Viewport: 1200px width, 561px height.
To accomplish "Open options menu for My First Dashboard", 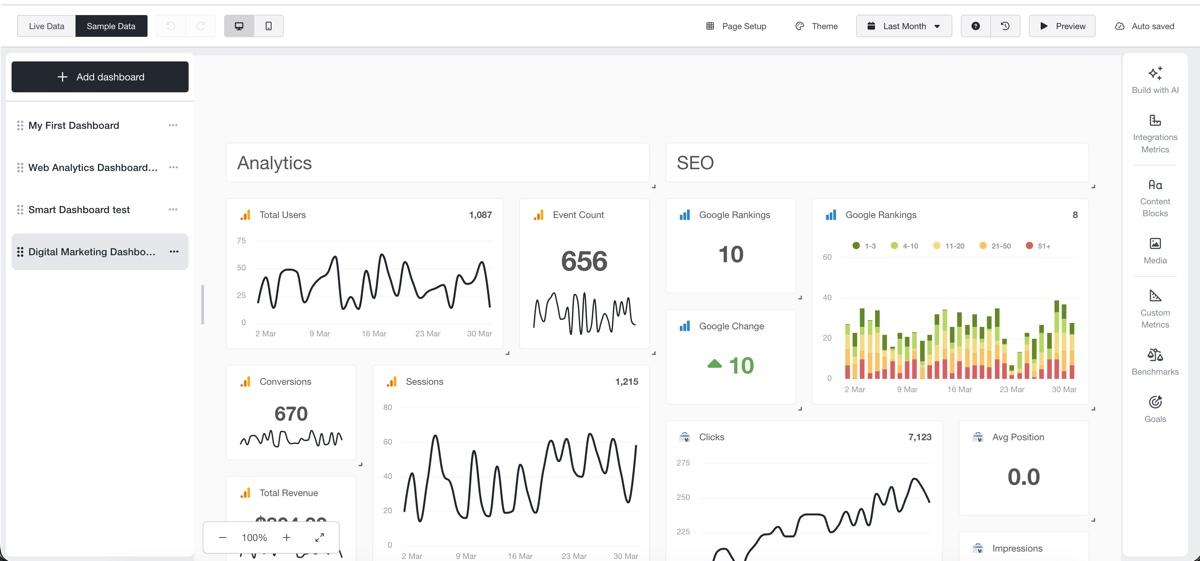I will [173, 126].
